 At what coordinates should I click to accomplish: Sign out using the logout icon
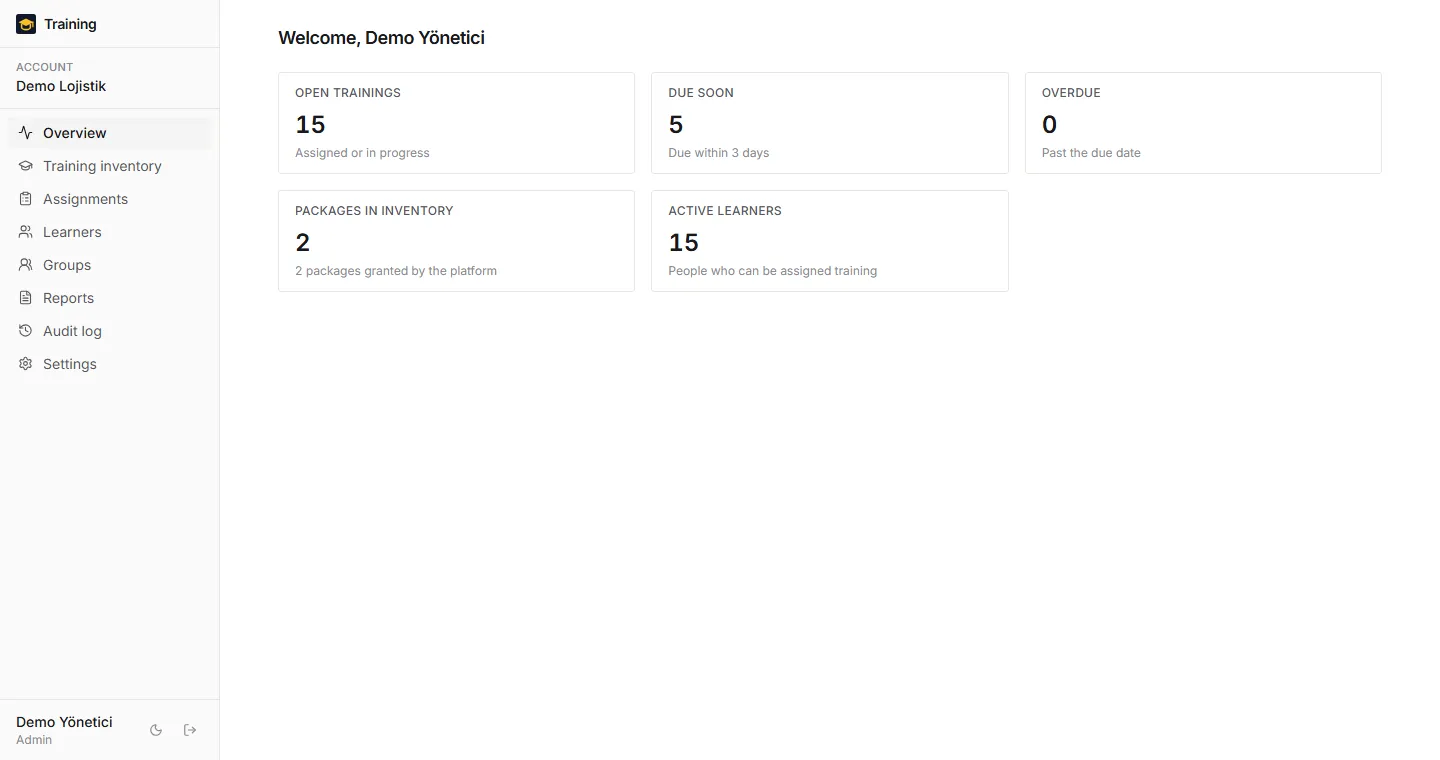[190, 730]
